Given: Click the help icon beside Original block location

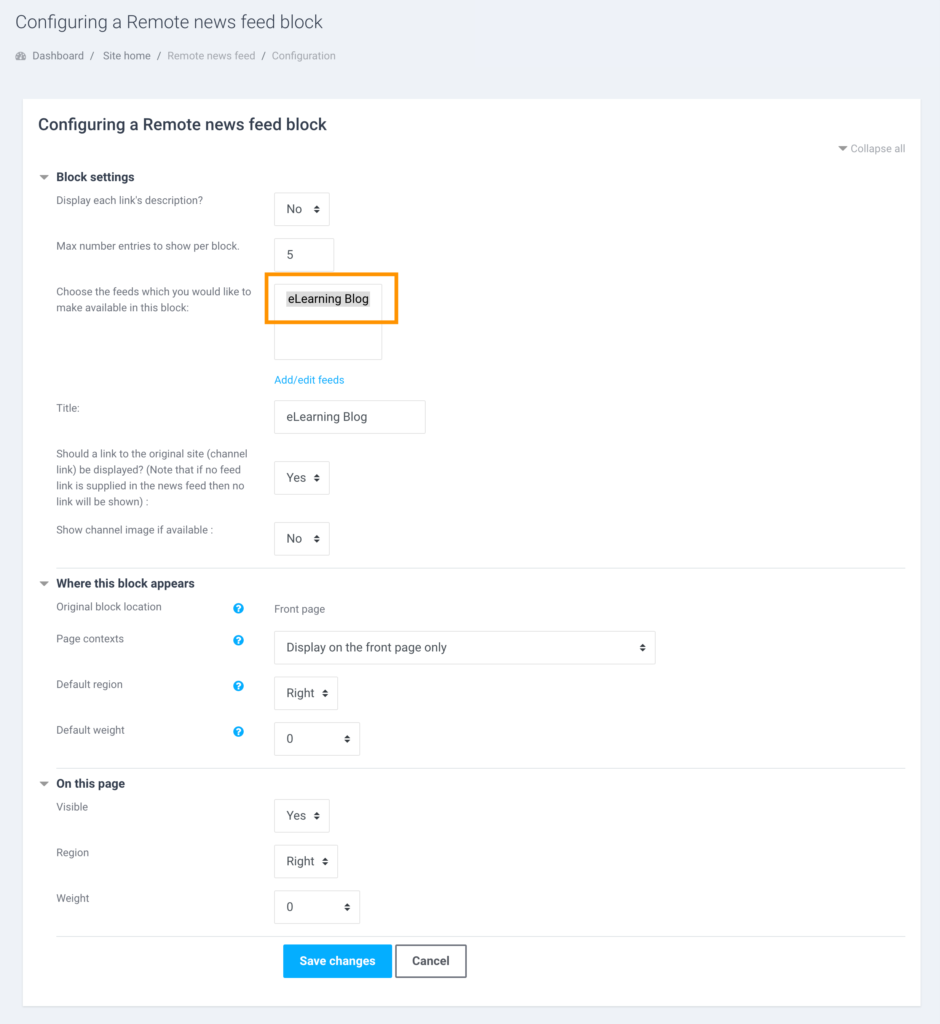Looking at the screenshot, I should [x=238, y=608].
